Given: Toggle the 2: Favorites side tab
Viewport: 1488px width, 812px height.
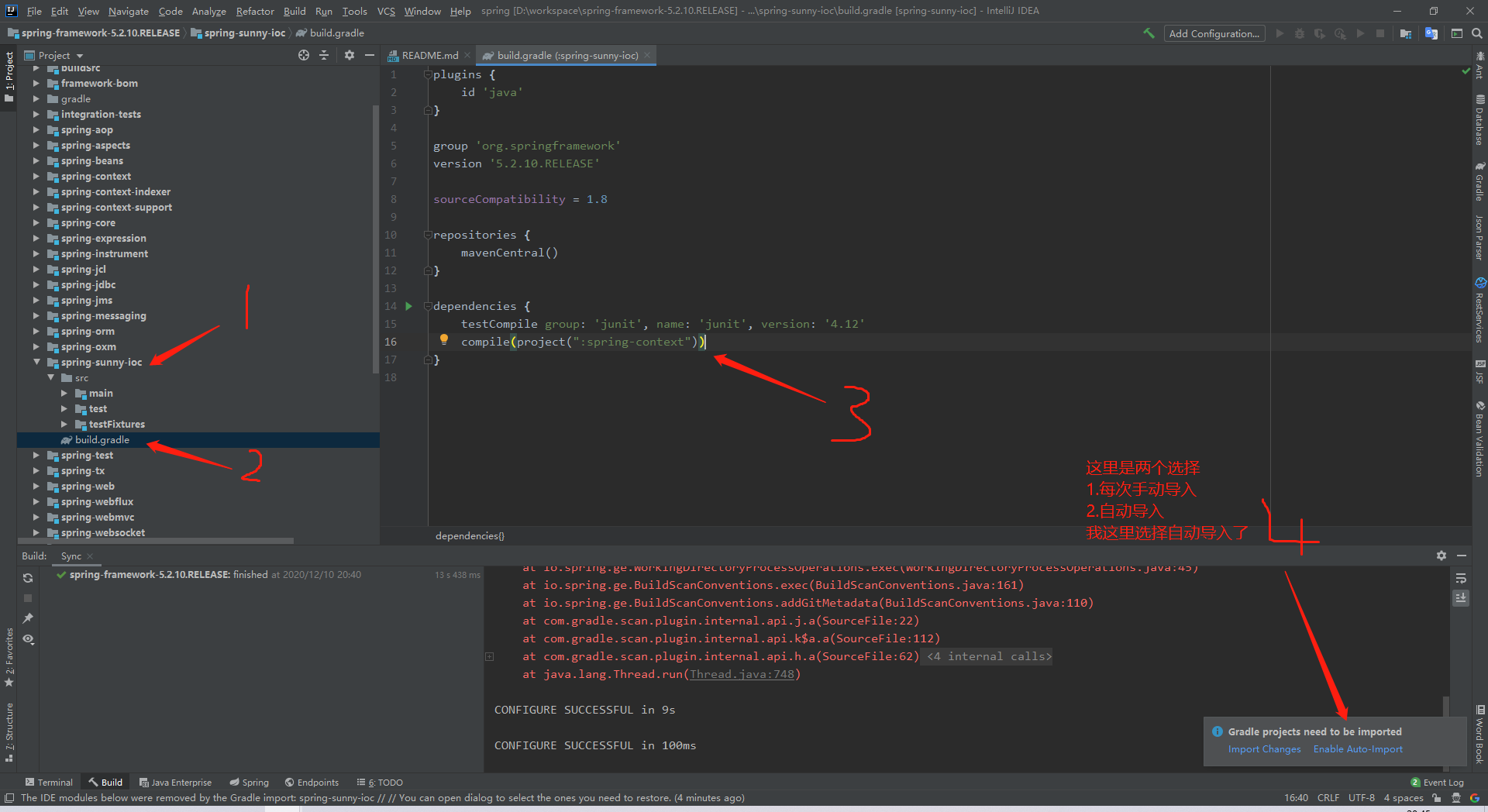Looking at the screenshot, I should (x=9, y=657).
